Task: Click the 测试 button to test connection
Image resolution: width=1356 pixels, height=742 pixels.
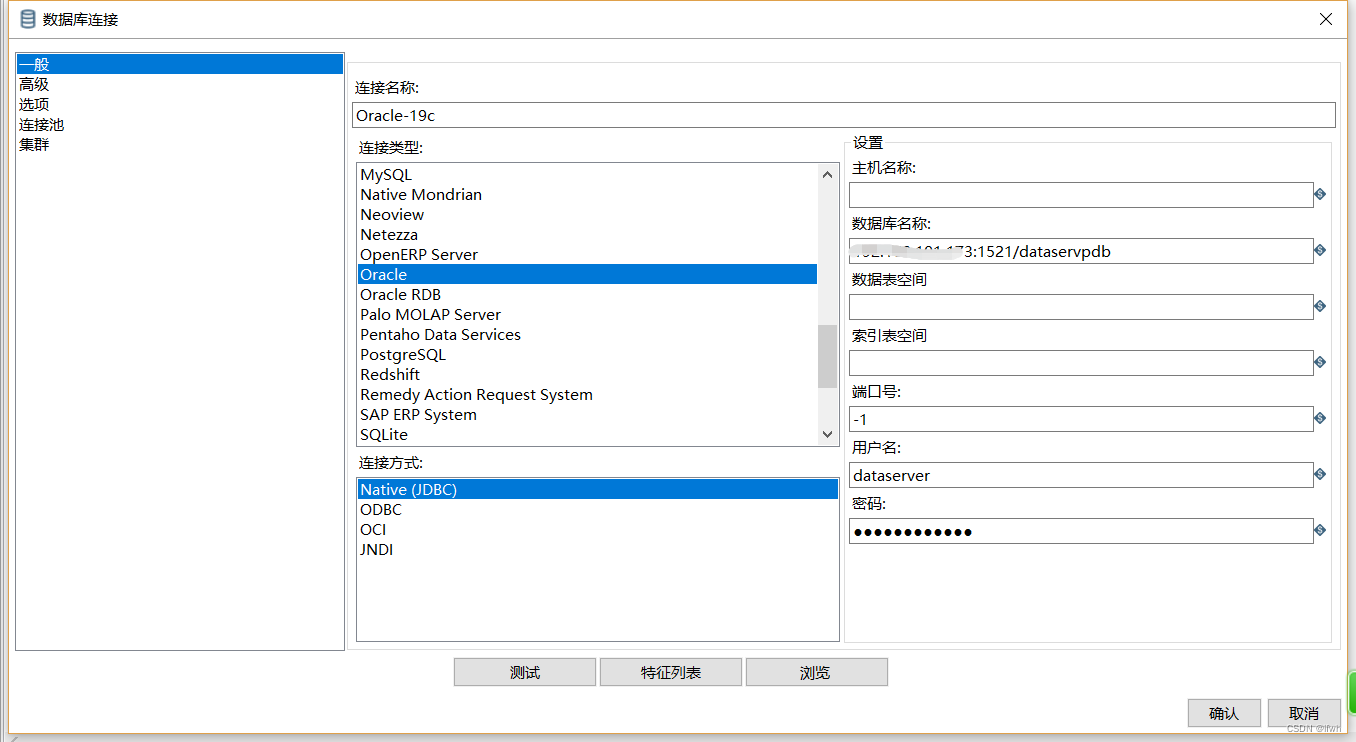Action: (524, 671)
